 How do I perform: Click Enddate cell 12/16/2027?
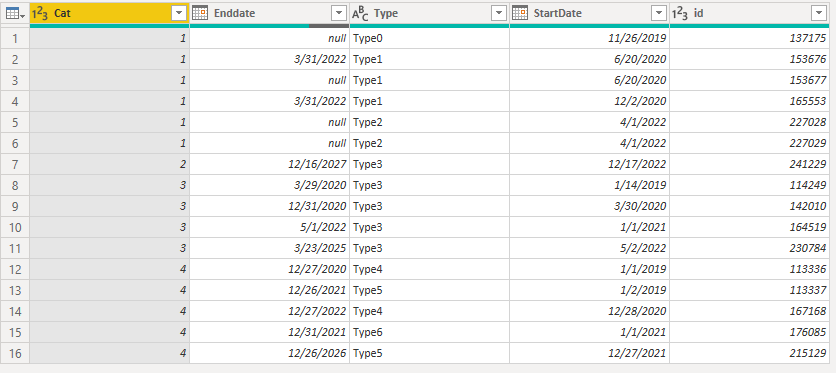(x=269, y=164)
